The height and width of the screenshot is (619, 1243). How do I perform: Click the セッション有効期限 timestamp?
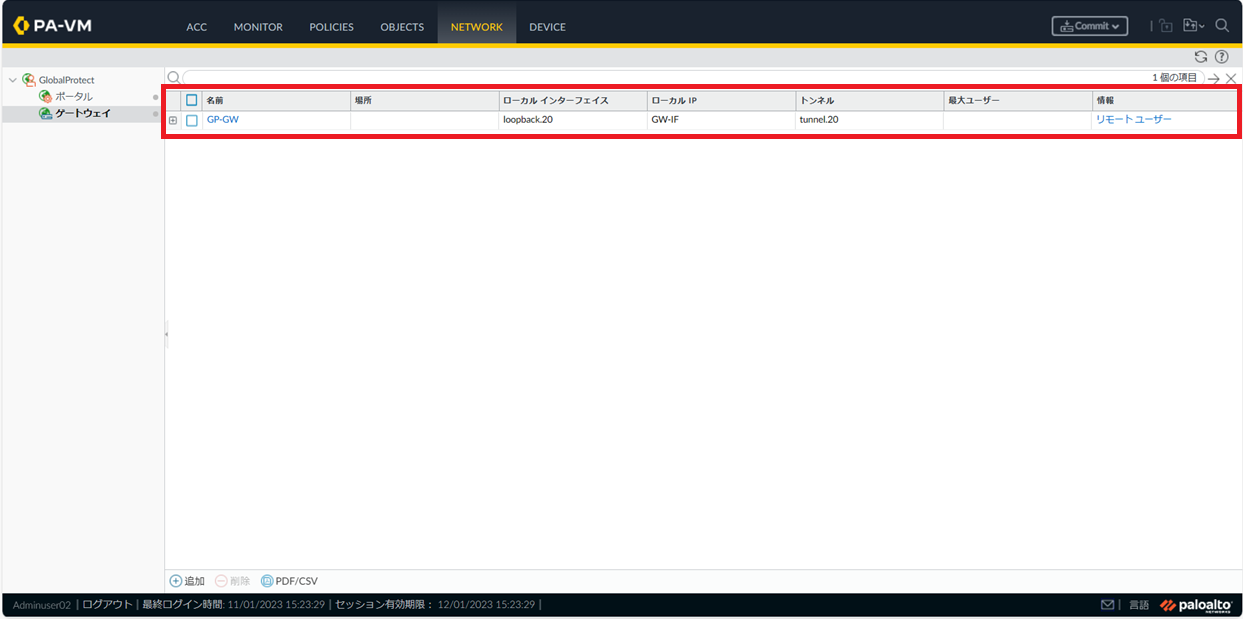click(435, 605)
